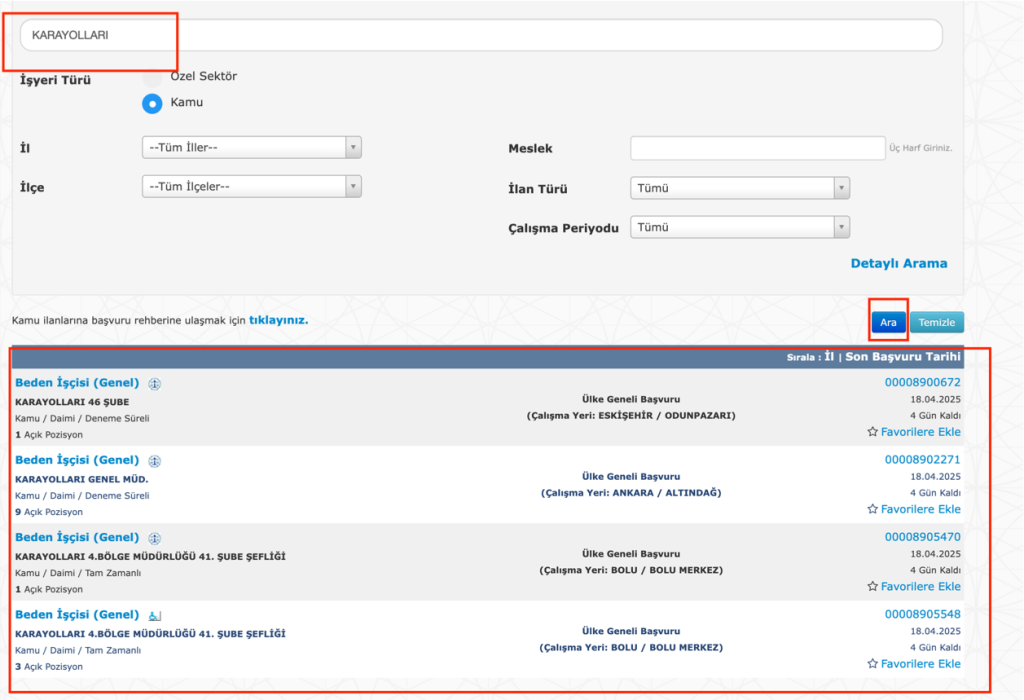Click Çalışma Yeri: ANKARA / ALTINDAĞ text
Screen dimensions: 1024x700
tap(631, 492)
